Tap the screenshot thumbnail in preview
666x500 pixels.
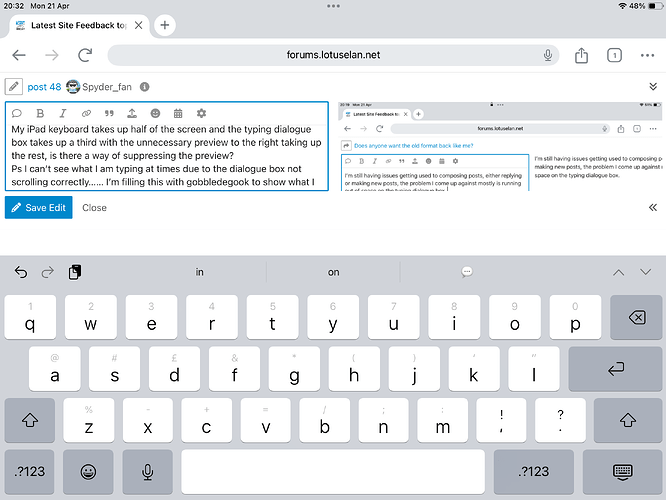(x=500, y=147)
